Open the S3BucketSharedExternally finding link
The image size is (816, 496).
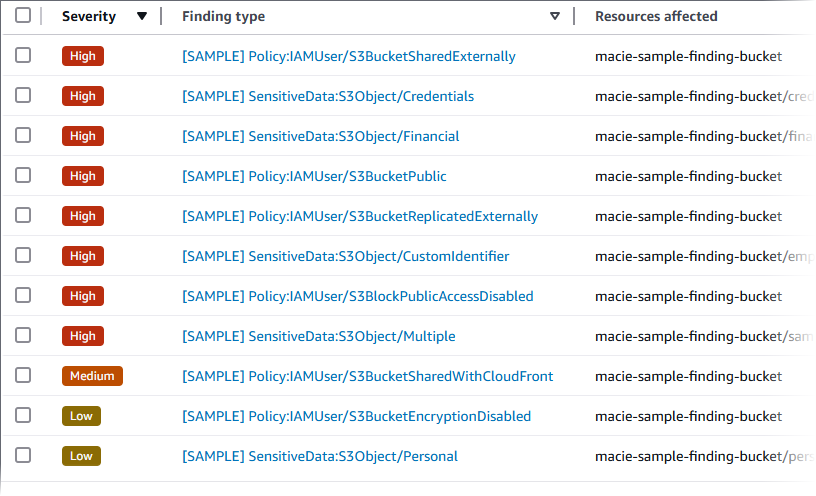(x=348, y=57)
